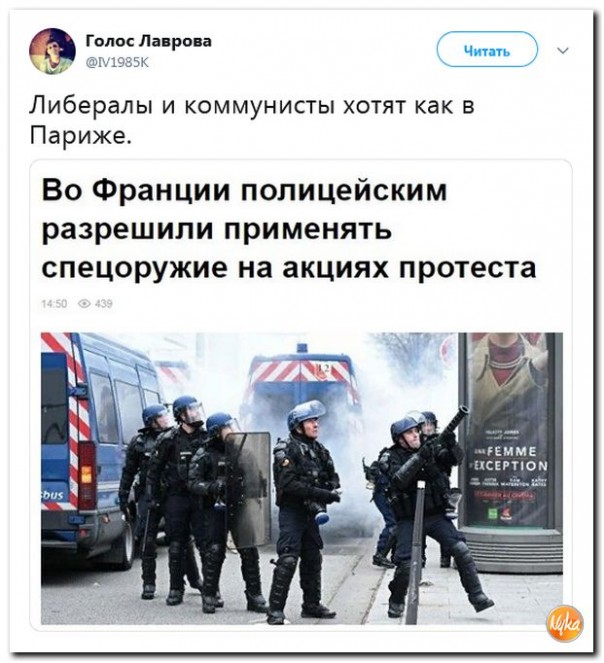The image size is (604, 663).
Task: Click the transparent riot shield in the photo
Action: (x=249, y=490)
